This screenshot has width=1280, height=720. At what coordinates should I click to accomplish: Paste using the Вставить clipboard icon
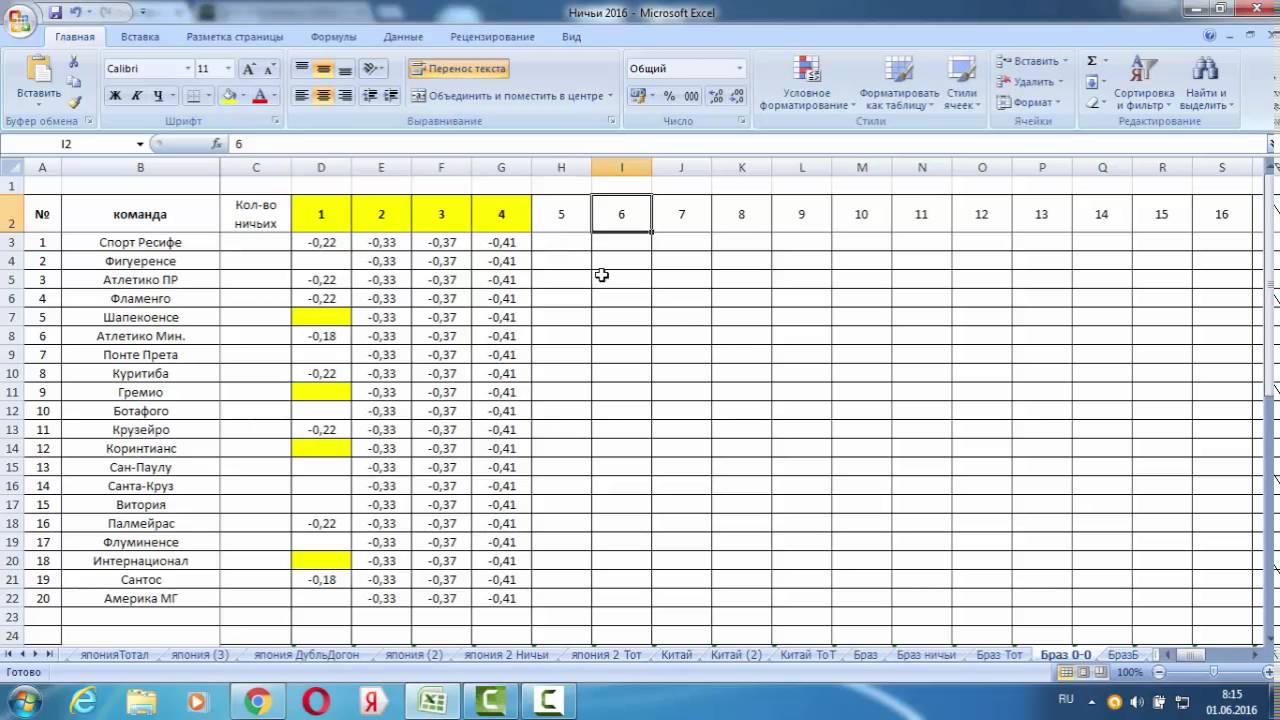pos(39,70)
